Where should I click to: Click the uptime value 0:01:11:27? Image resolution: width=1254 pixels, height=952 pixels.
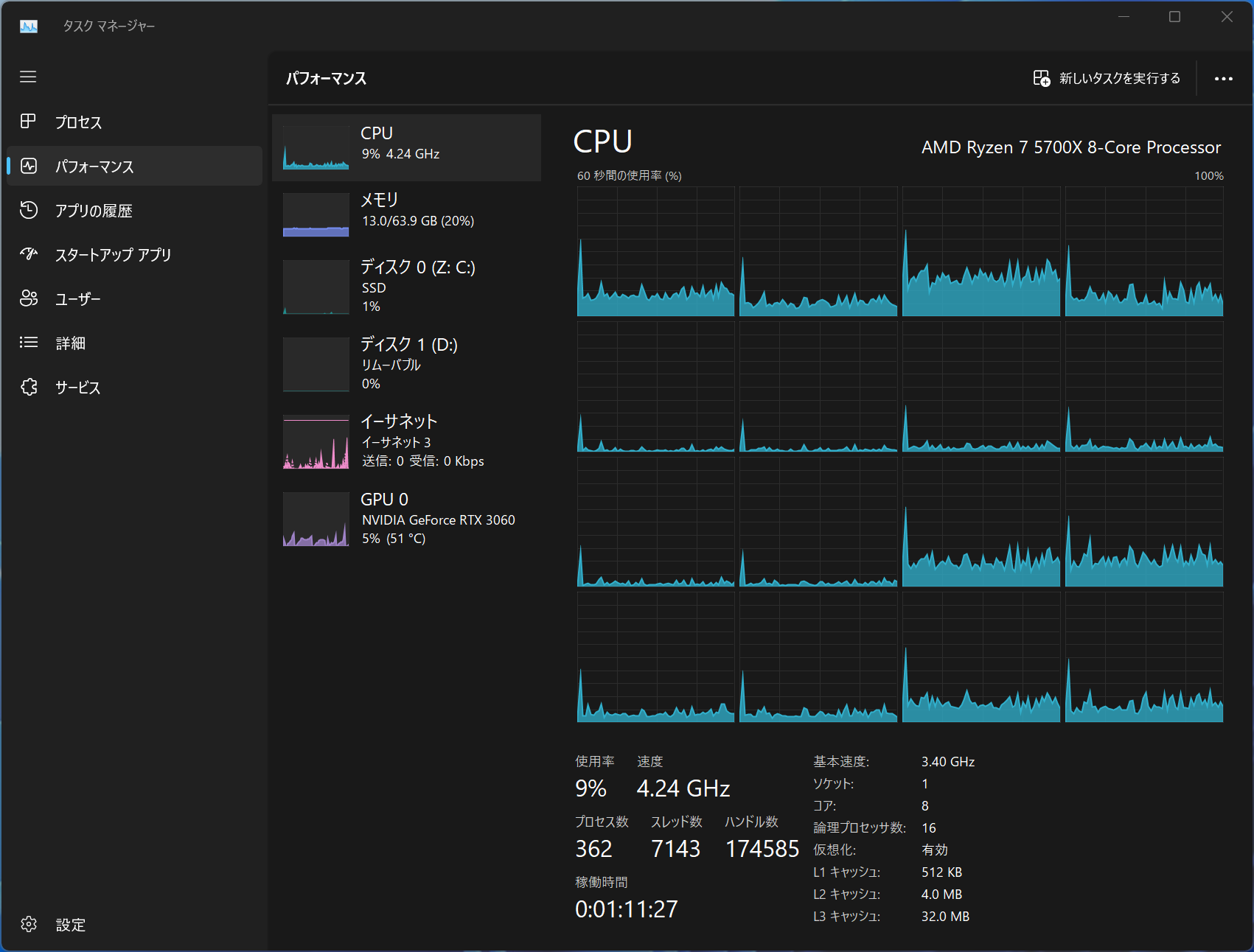626,909
